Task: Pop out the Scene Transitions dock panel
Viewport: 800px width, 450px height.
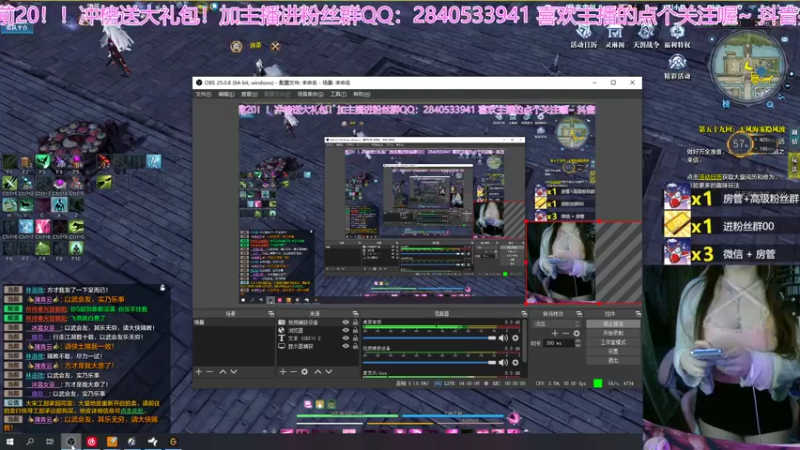Action: (x=579, y=314)
